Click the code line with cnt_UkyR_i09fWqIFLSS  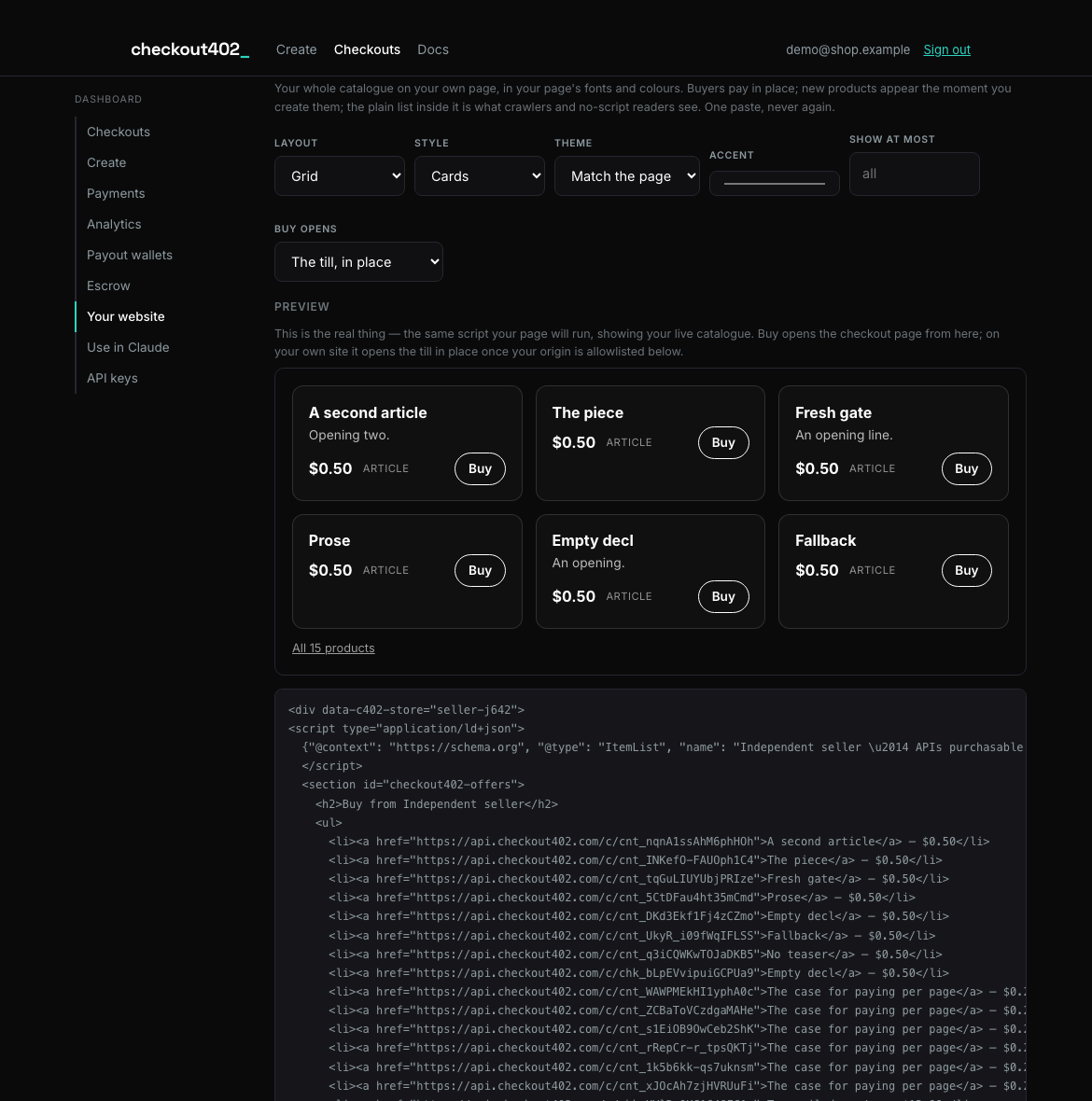click(632, 936)
